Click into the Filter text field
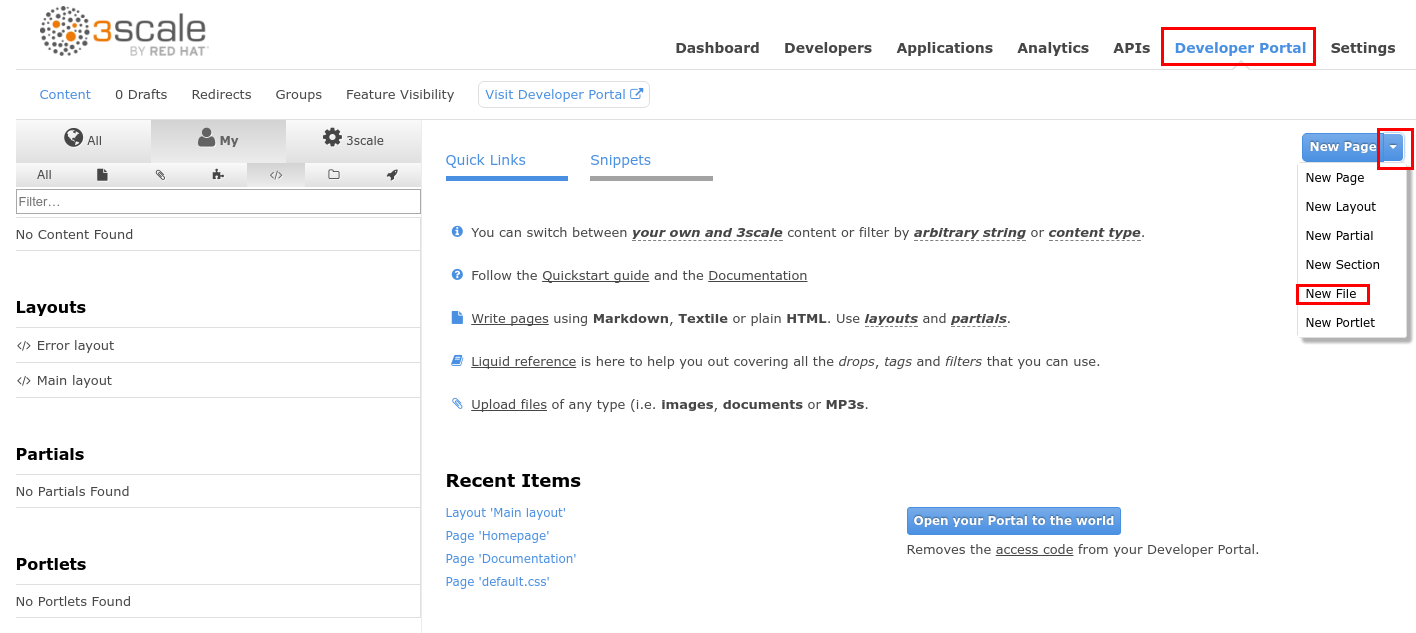This screenshot has width=1416, height=633. click(x=218, y=202)
